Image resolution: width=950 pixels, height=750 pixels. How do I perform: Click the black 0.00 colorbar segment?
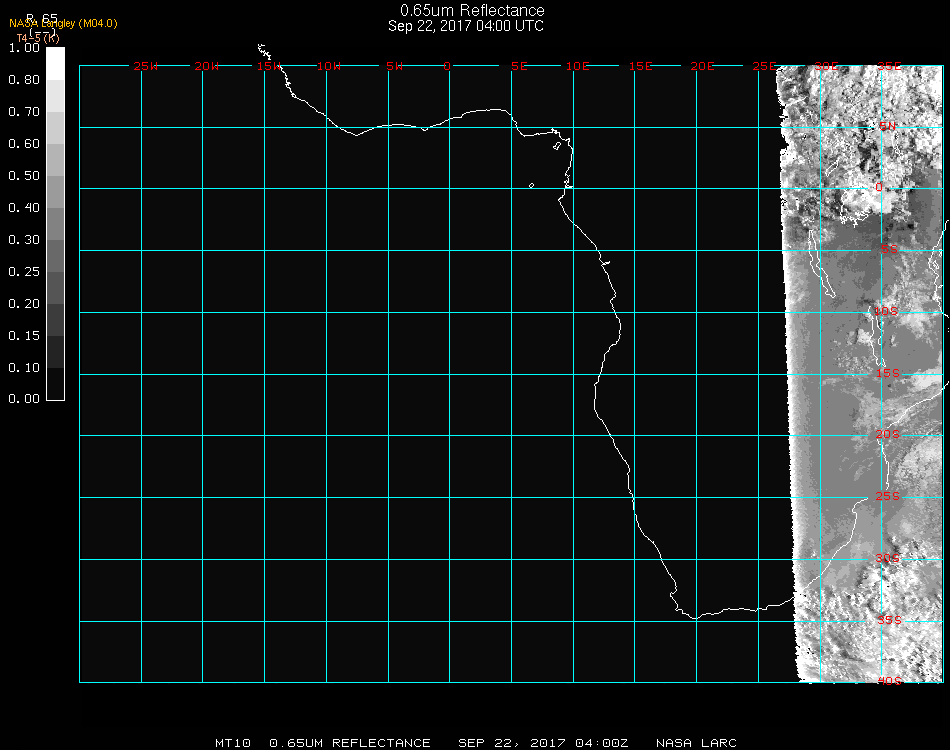pos(55,384)
